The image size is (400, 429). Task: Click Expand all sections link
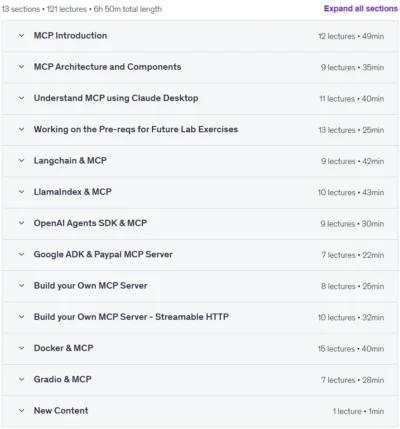[x=361, y=9]
